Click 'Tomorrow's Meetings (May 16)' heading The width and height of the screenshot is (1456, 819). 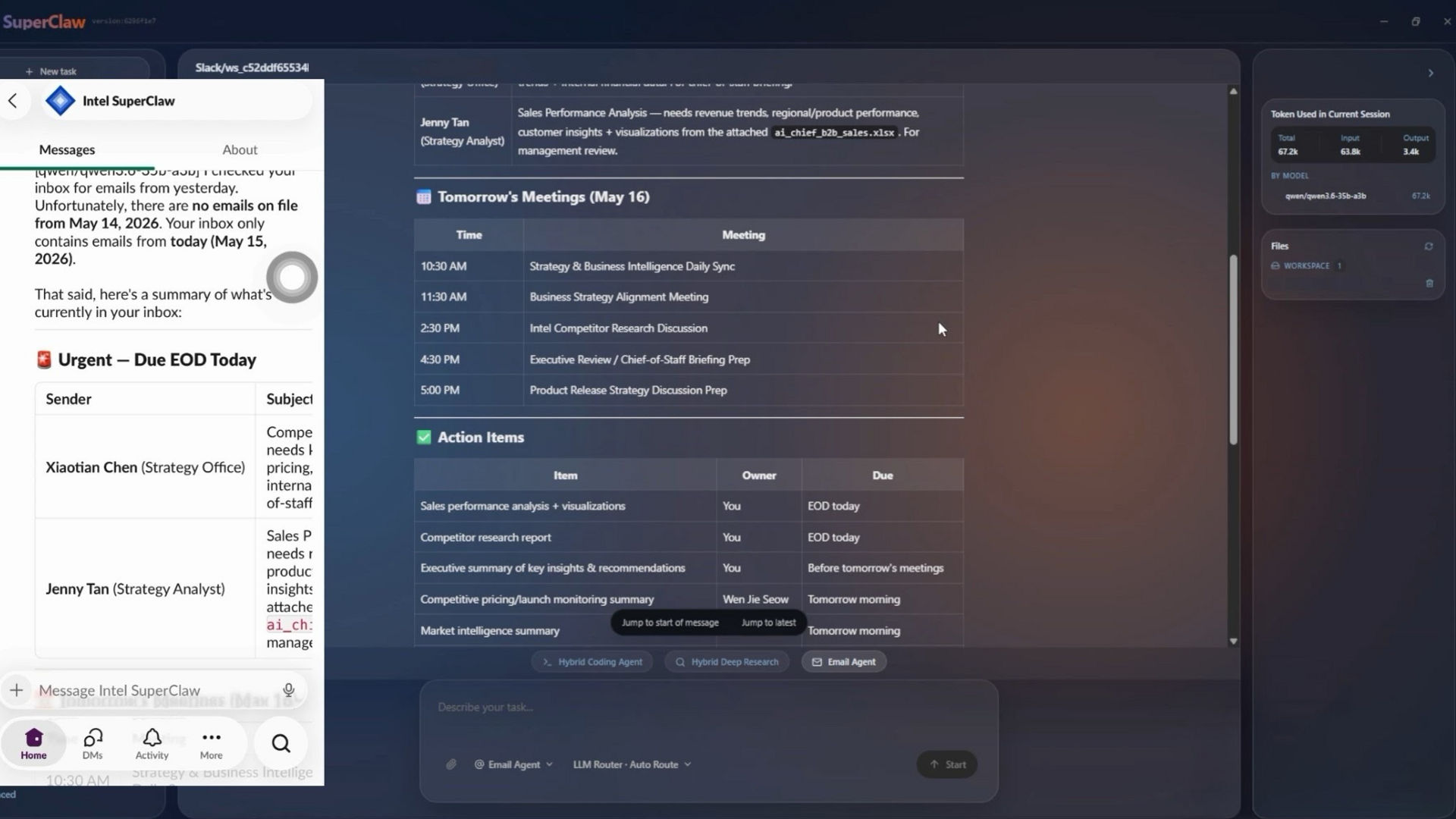543,197
